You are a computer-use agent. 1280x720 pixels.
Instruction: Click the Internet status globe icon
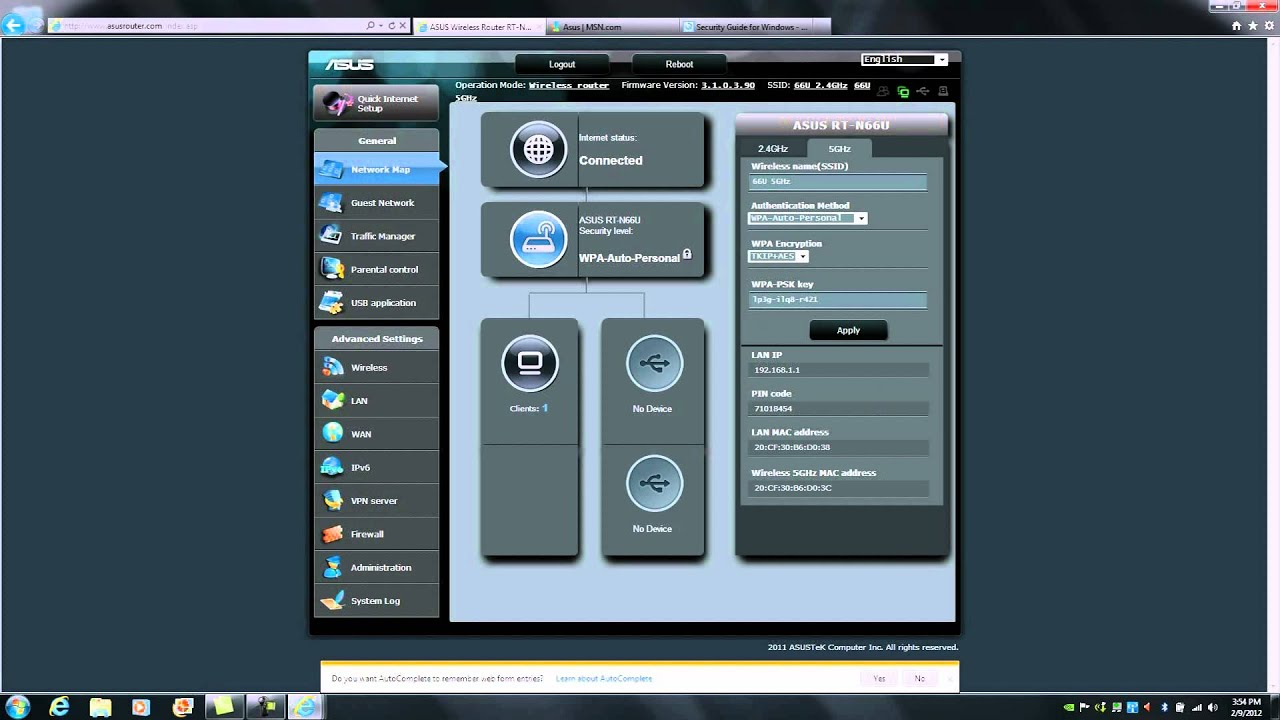click(x=538, y=149)
